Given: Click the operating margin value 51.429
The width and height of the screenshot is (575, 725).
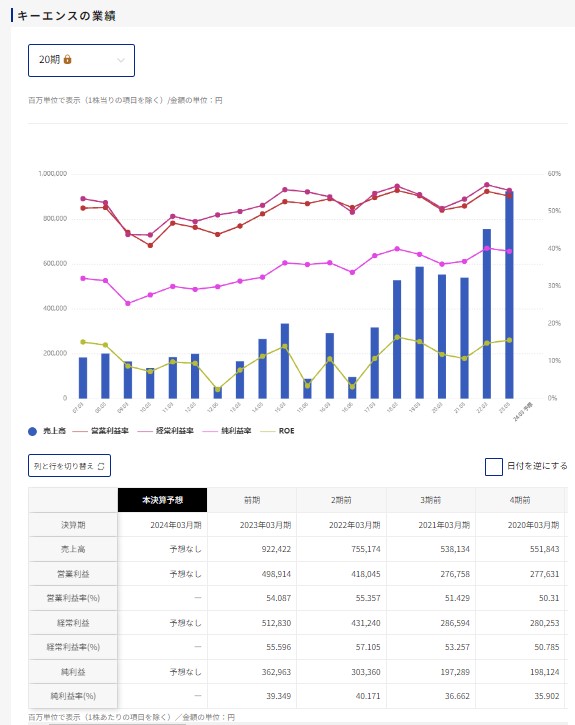Looking at the screenshot, I should (457, 598).
